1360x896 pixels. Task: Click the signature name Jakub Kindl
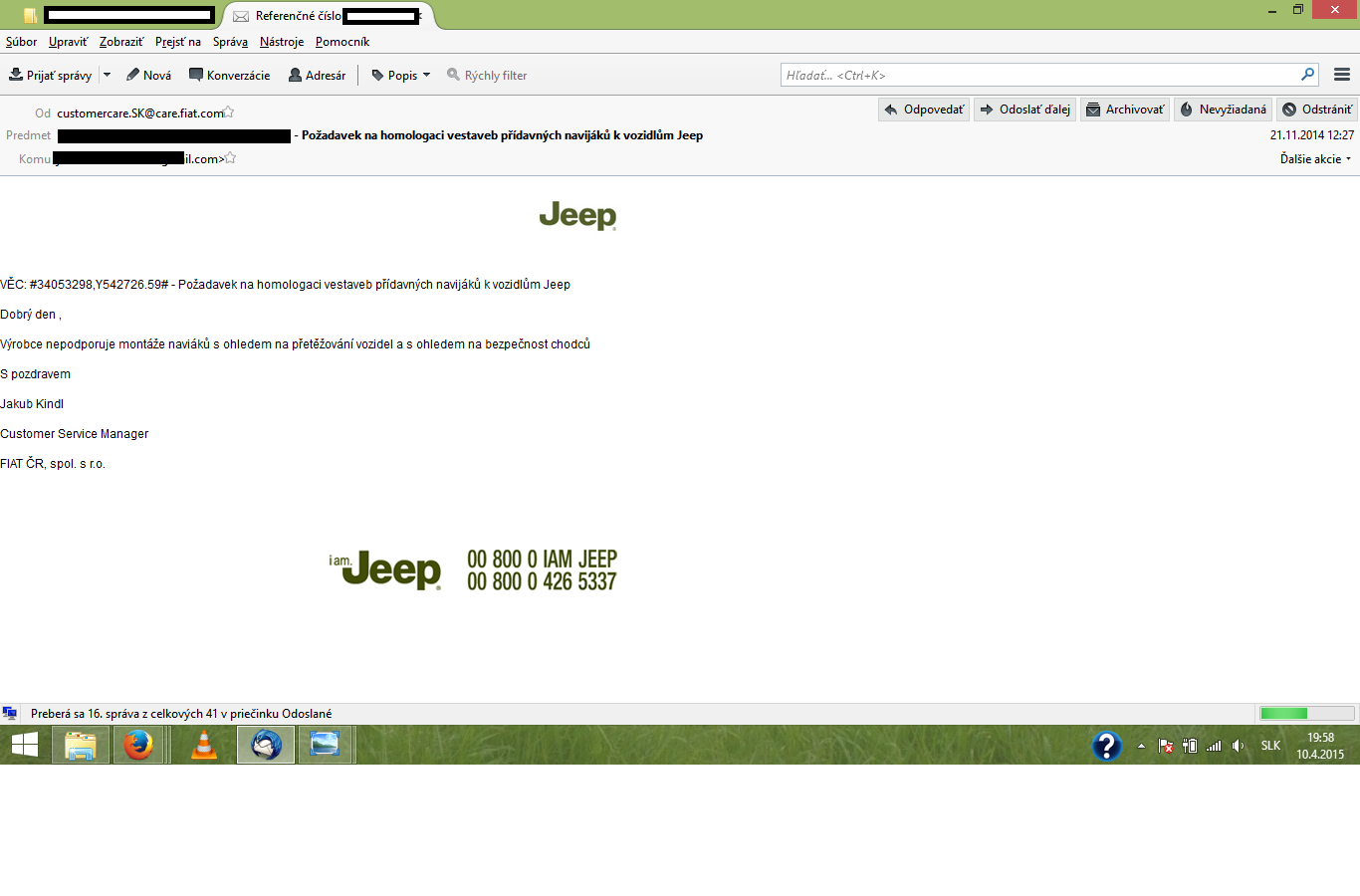point(32,404)
